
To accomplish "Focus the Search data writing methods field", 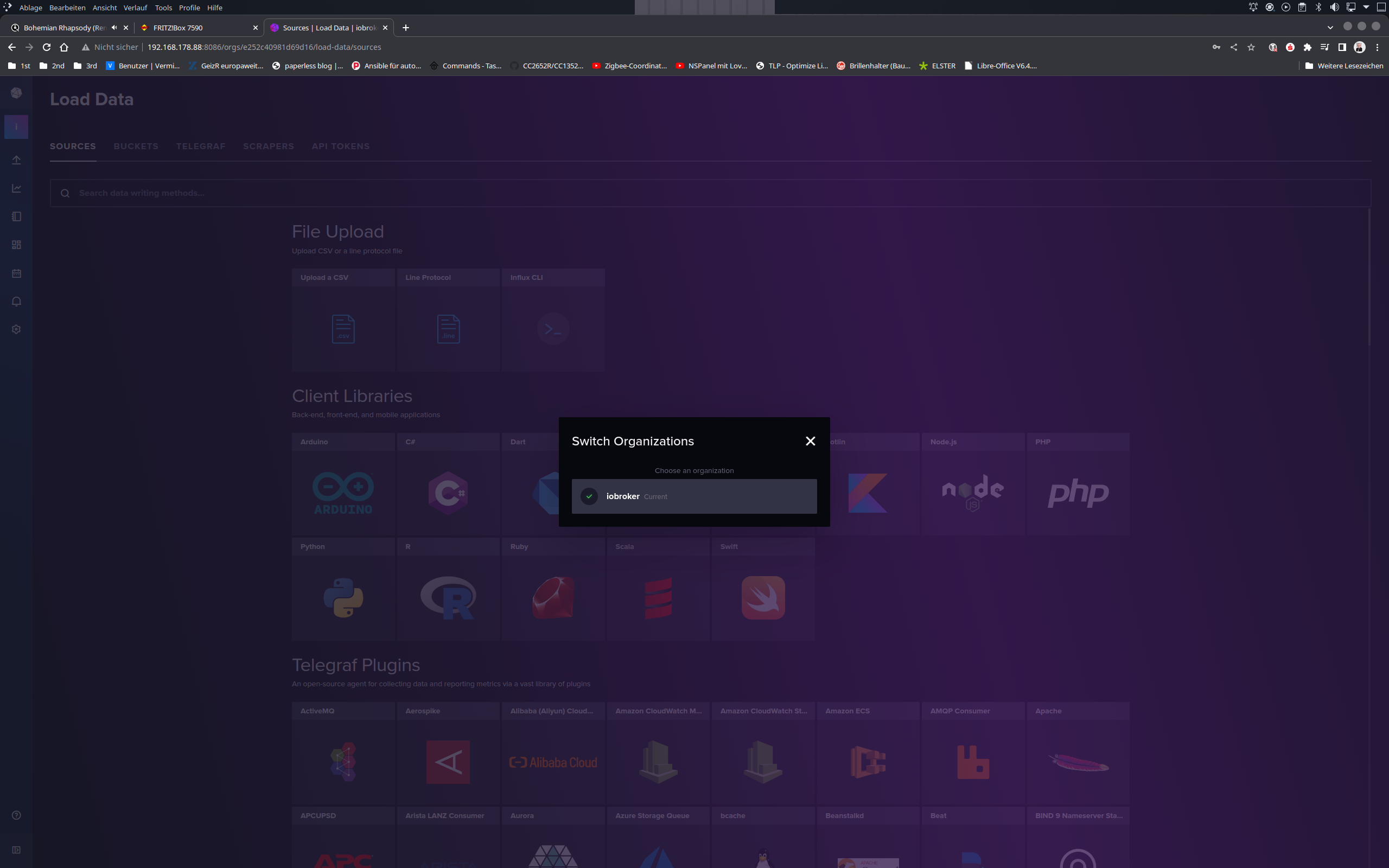I will click(711, 193).
